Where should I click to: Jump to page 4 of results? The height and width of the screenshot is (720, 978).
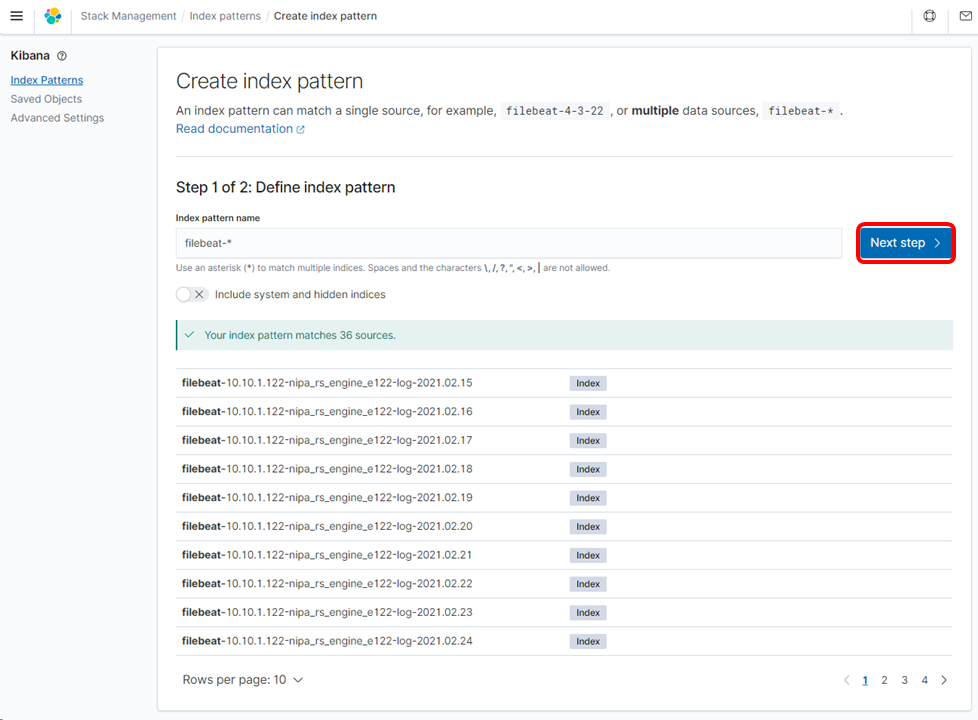pos(924,680)
